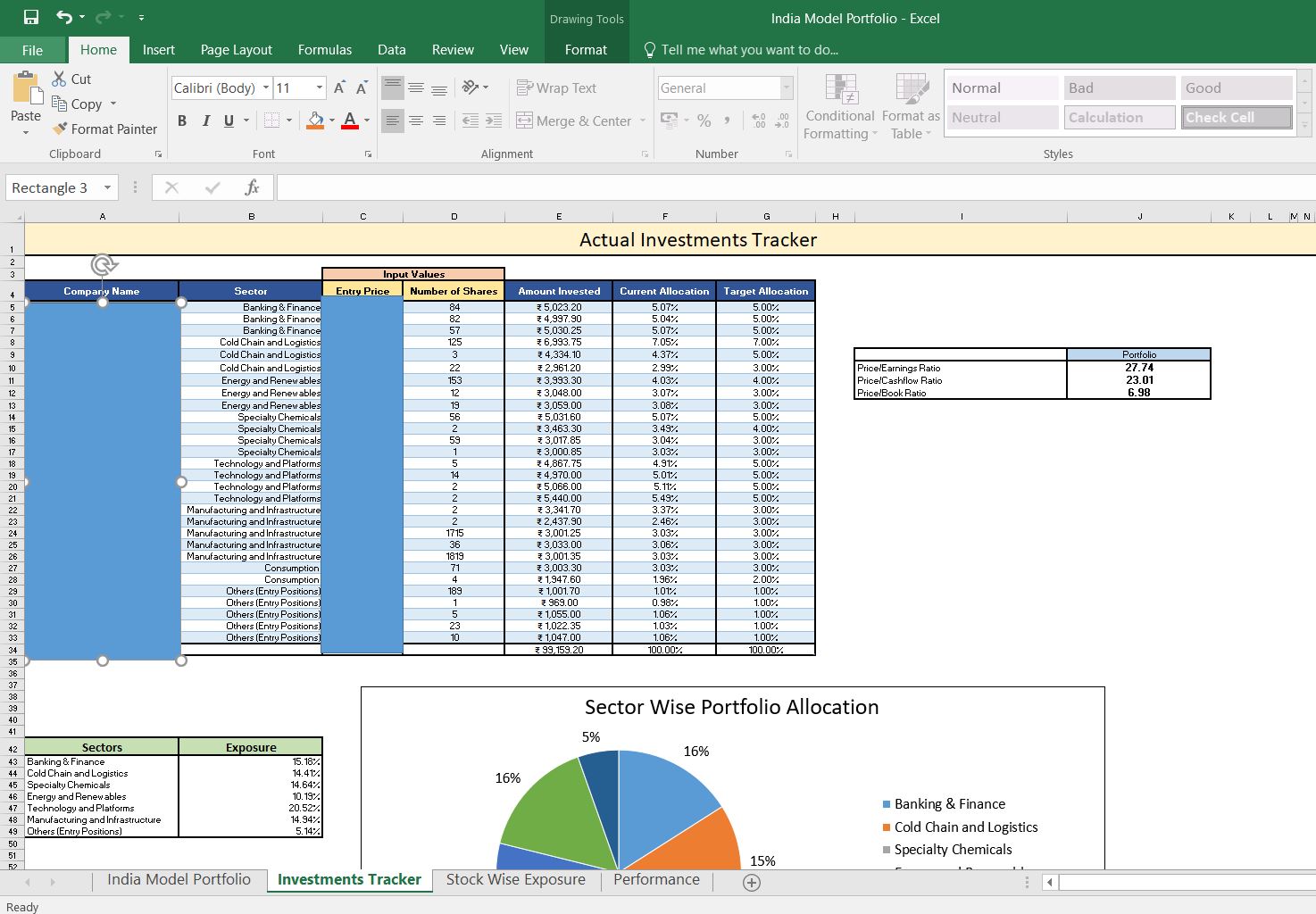This screenshot has width=1316, height=914.
Task: Open the Drawing Tools Format tab
Action: (x=586, y=50)
